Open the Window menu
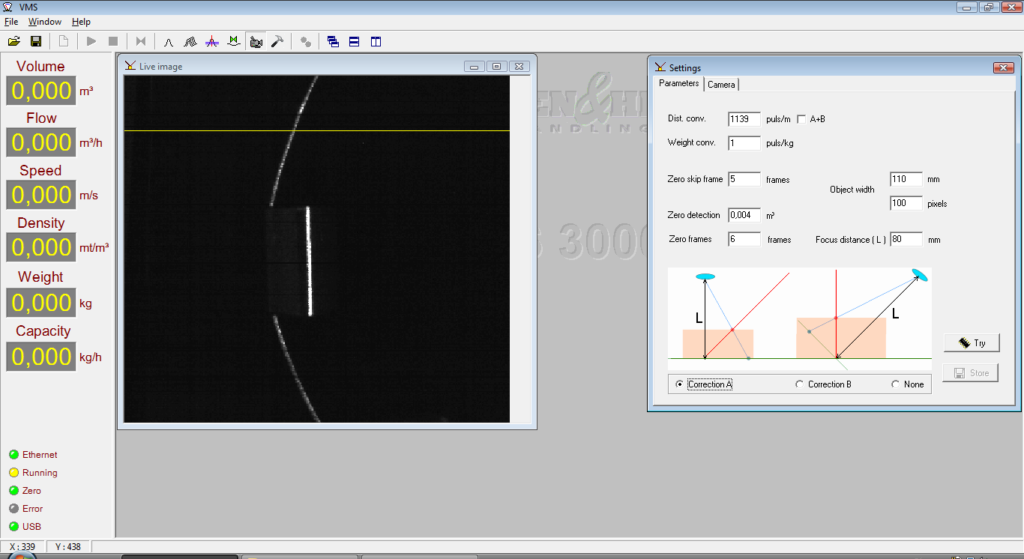The height and width of the screenshot is (559, 1024). tap(44, 22)
